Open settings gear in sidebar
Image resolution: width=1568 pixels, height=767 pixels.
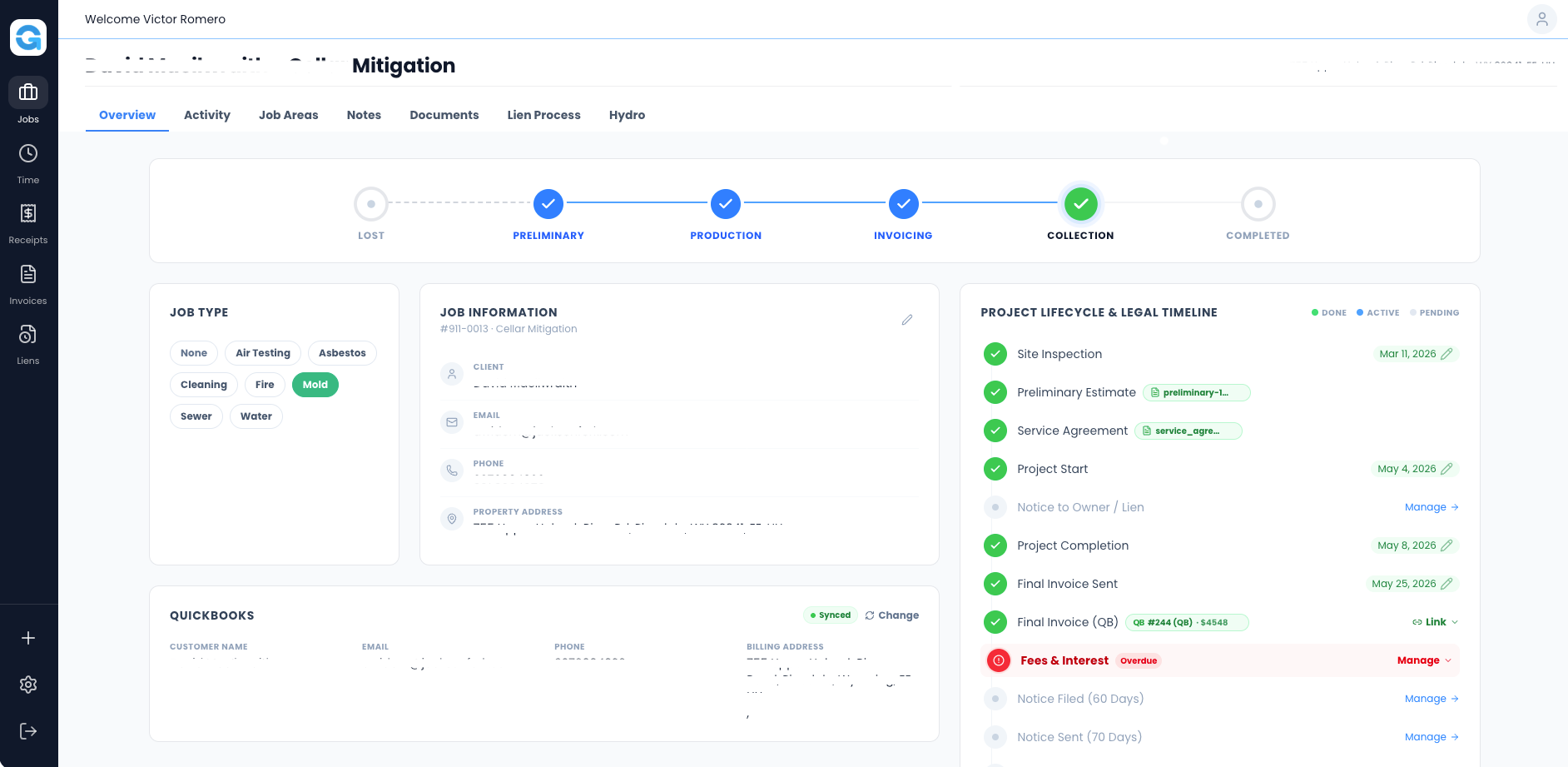coord(28,685)
